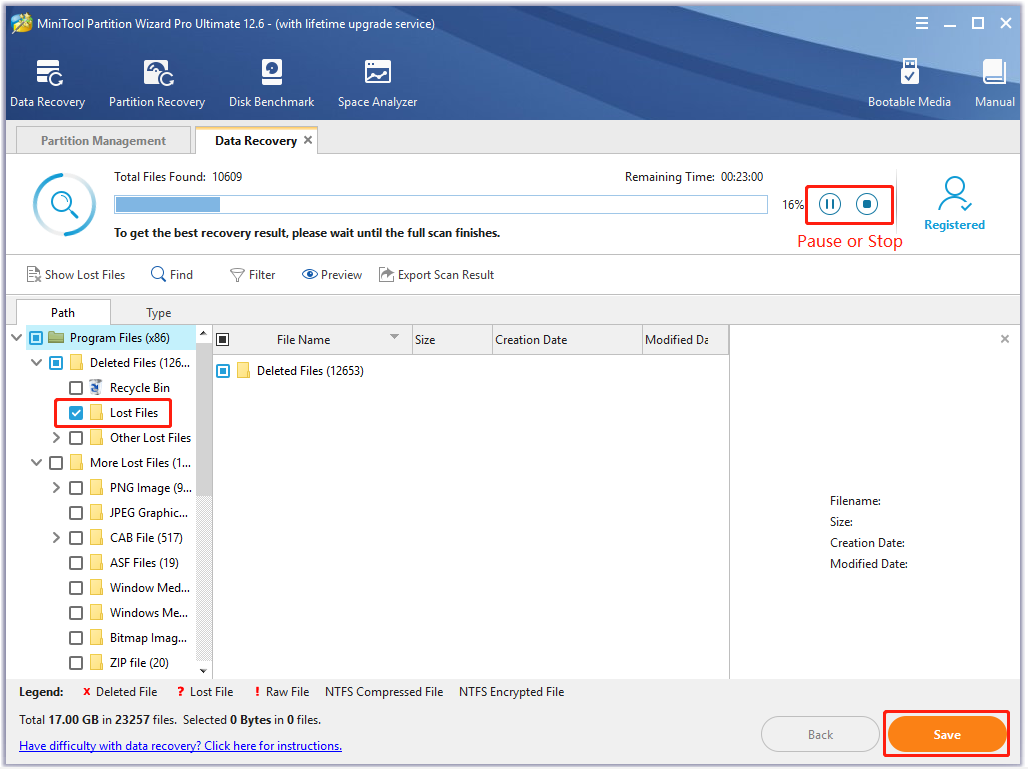Image resolution: width=1028 pixels, height=769 pixels.
Task: Click Export Scan Result
Action: pos(437,275)
